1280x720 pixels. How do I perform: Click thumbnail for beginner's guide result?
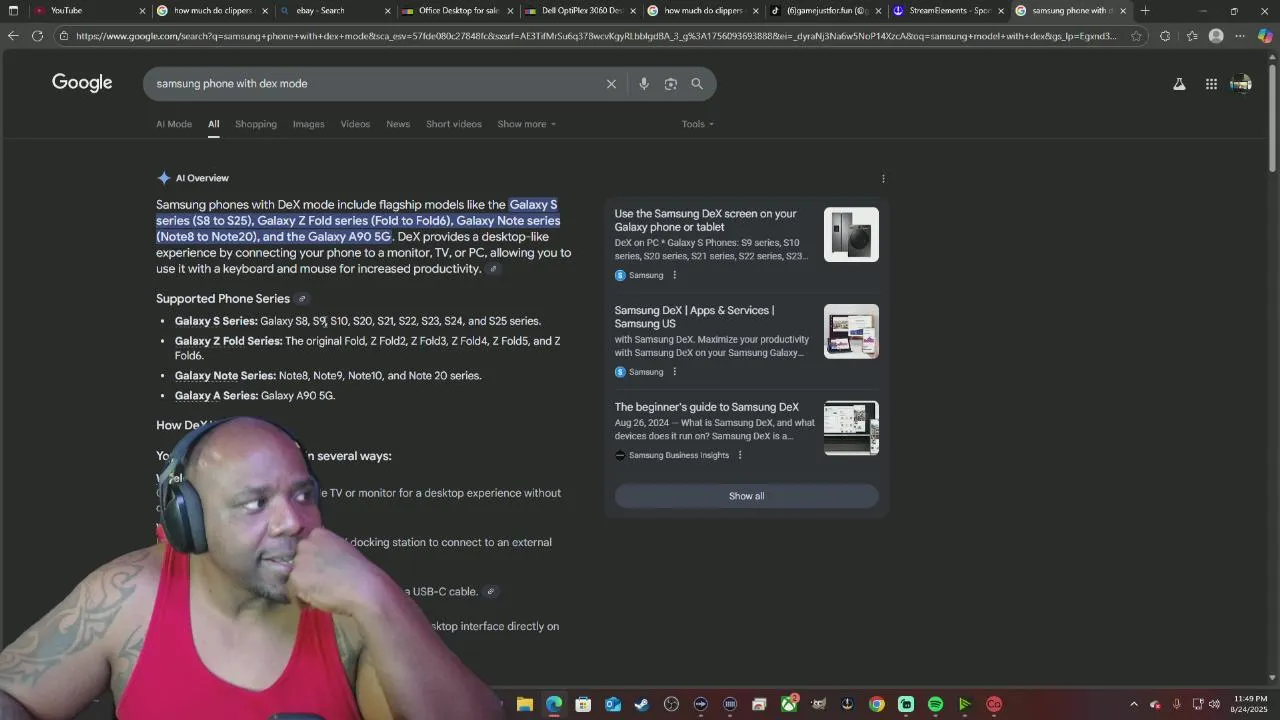[x=851, y=428]
